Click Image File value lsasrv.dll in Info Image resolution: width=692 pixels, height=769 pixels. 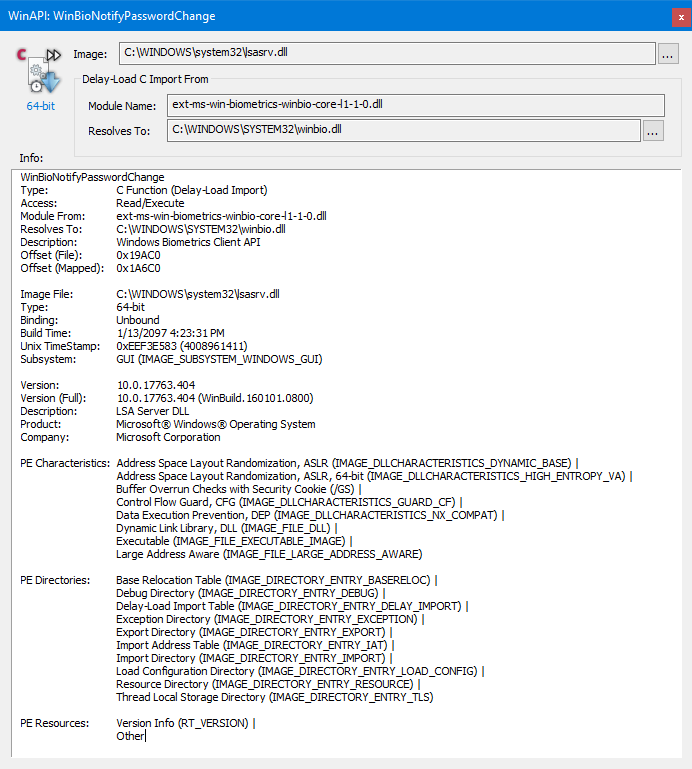click(x=198, y=294)
